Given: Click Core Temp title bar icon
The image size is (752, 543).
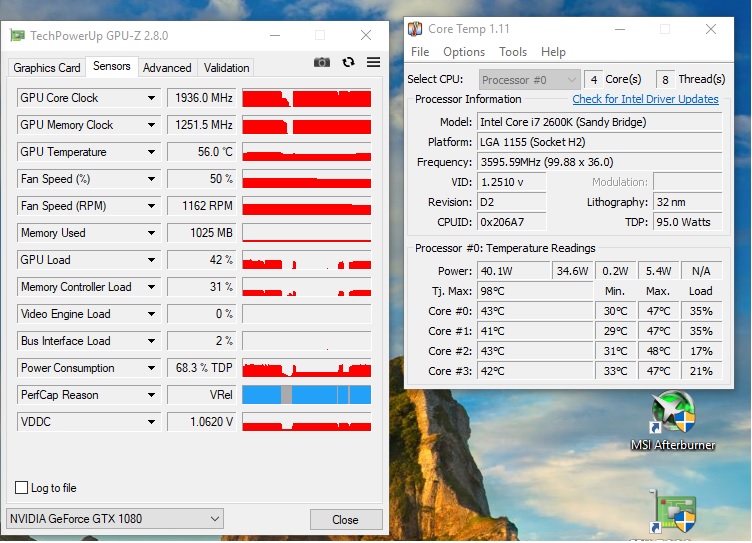Looking at the screenshot, I should coord(415,29).
